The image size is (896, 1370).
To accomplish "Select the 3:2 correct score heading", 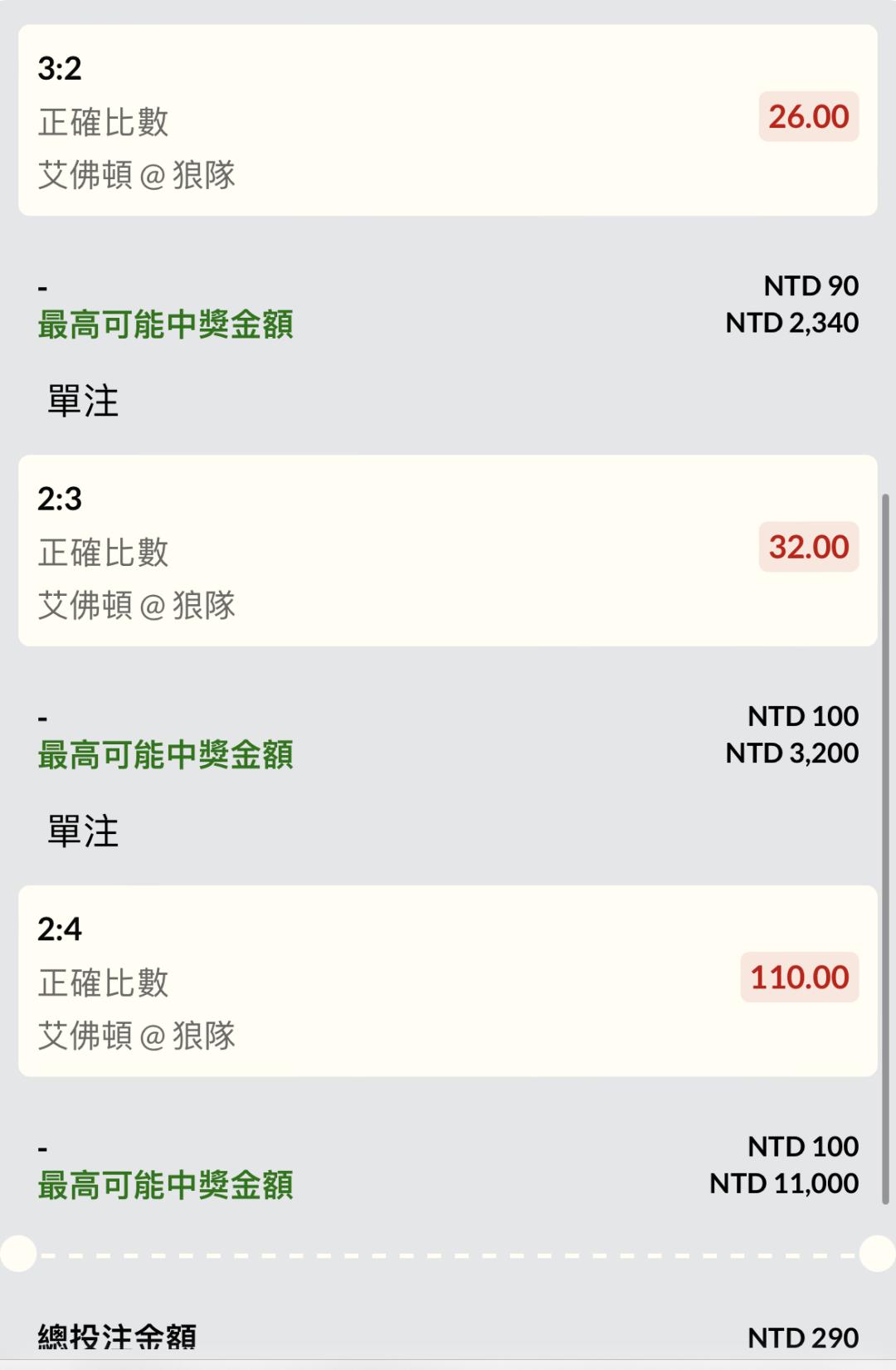I will 60,69.
